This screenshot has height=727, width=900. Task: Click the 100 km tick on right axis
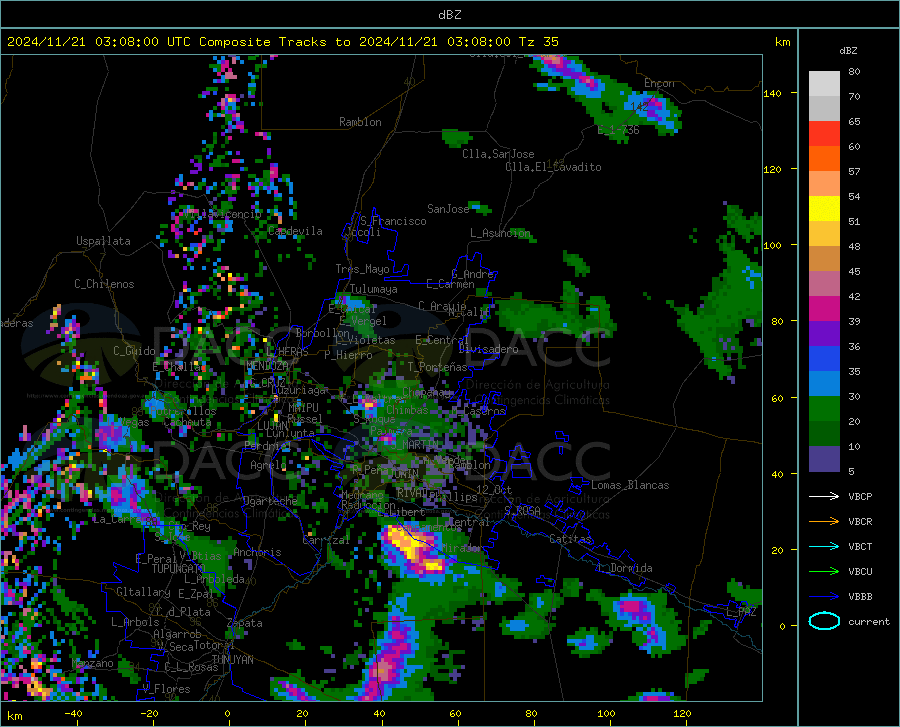click(x=772, y=245)
